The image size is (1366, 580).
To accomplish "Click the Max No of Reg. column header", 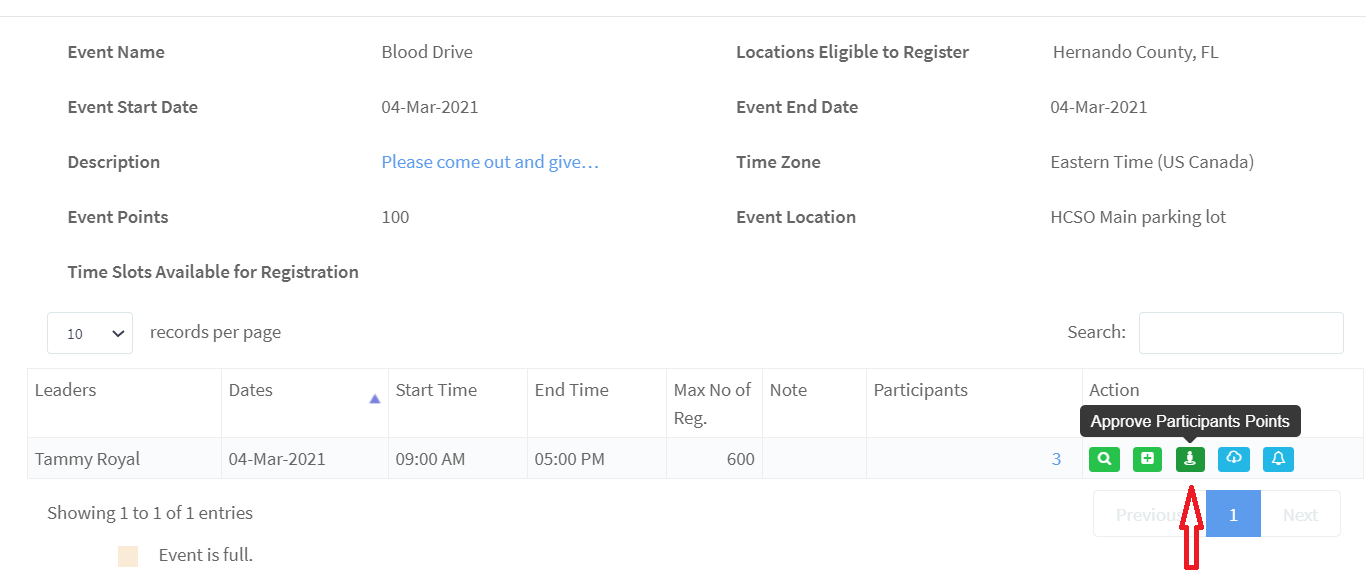I will point(714,403).
